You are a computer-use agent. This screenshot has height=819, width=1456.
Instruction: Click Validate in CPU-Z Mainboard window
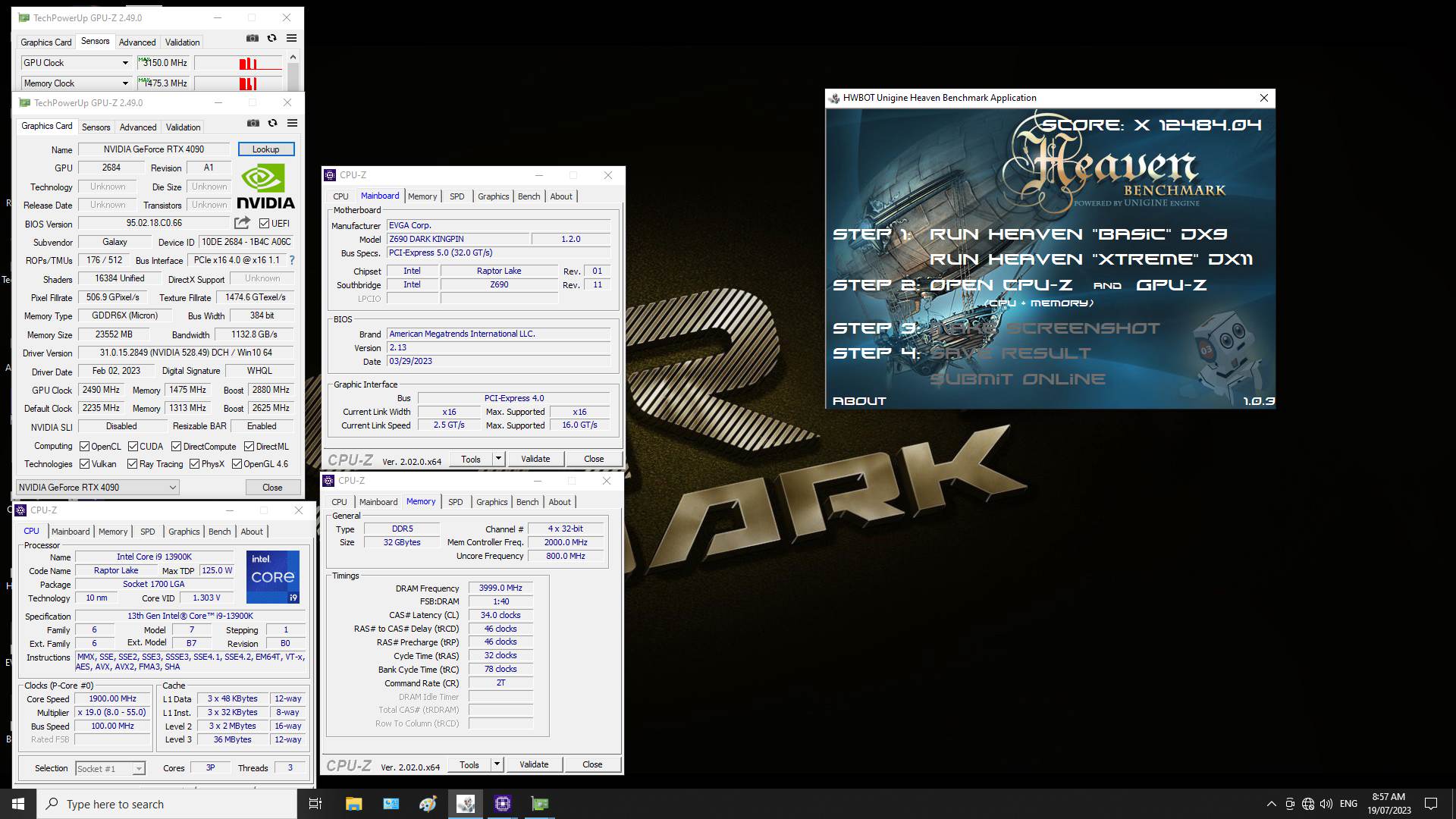pos(535,459)
